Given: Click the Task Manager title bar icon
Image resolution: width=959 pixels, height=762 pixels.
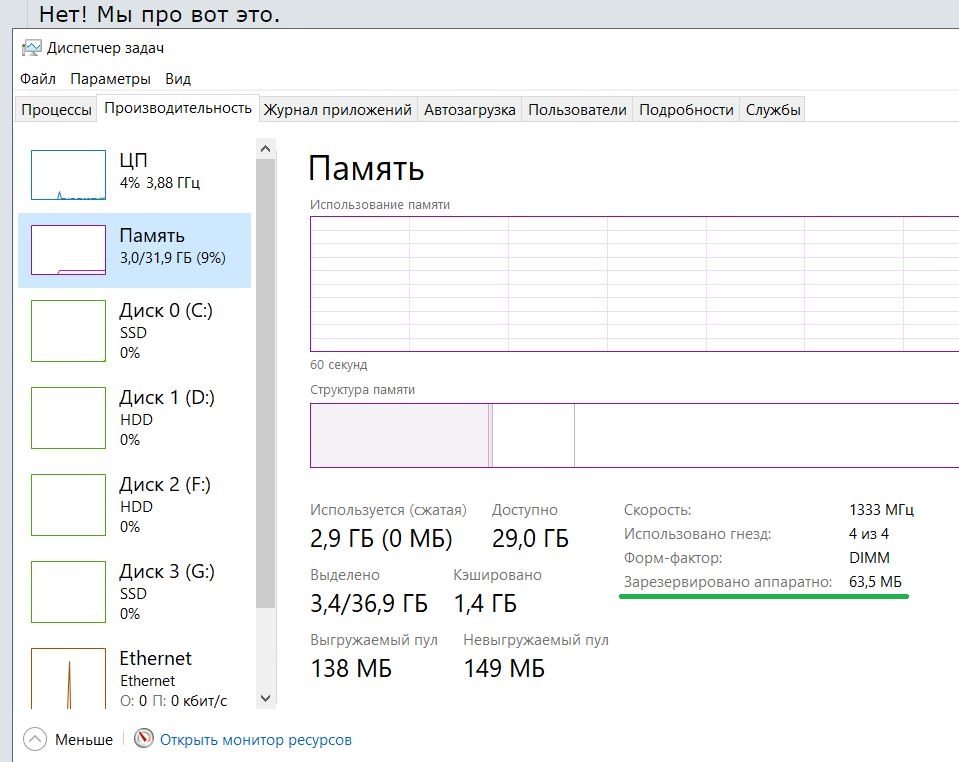Looking at the screenshot, I should click(x=32, y=48).
